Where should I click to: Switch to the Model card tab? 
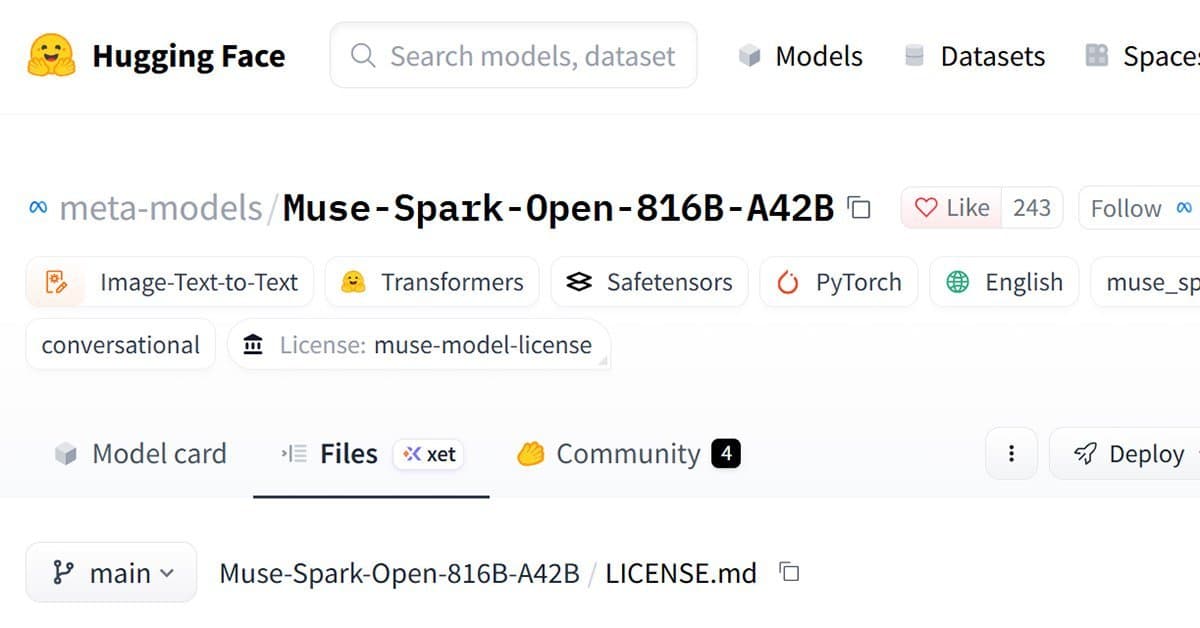(140, 454)
